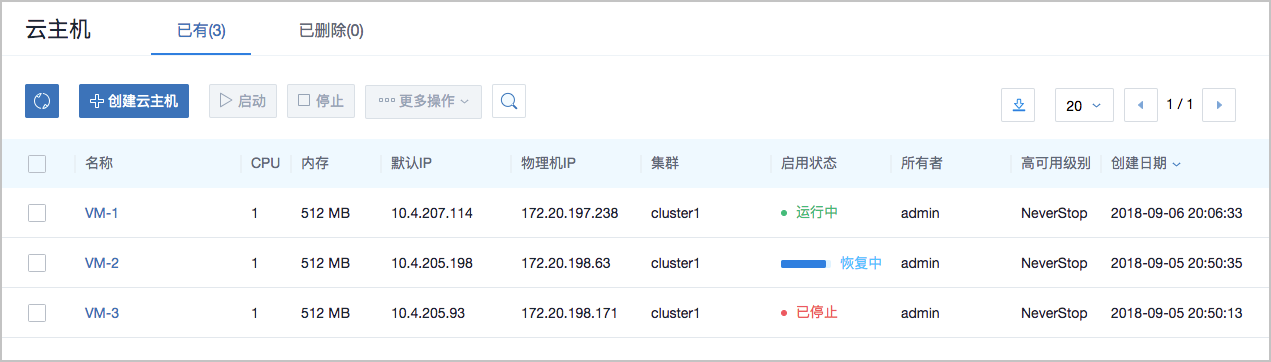This screenshot has width=1271, height=362.
Task: Click CPU column header
Action: pyautogui.click(x=265, y=163)
